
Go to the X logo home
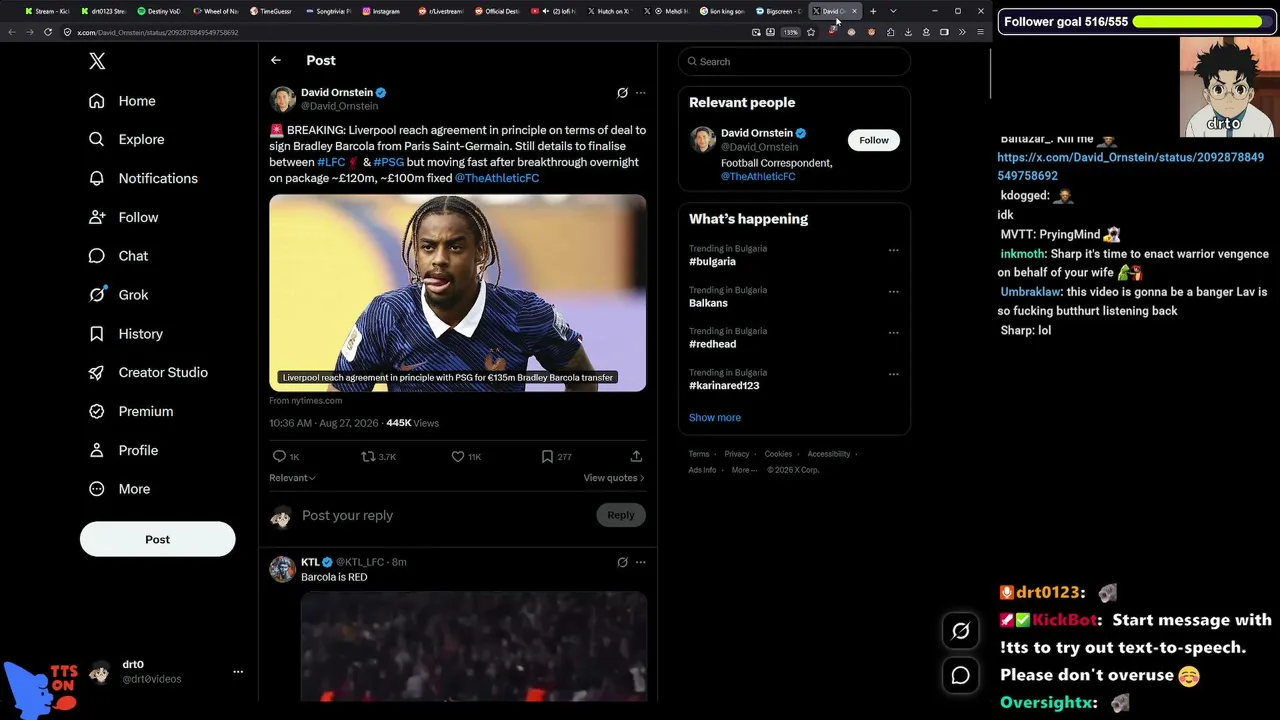pos(97,61)
